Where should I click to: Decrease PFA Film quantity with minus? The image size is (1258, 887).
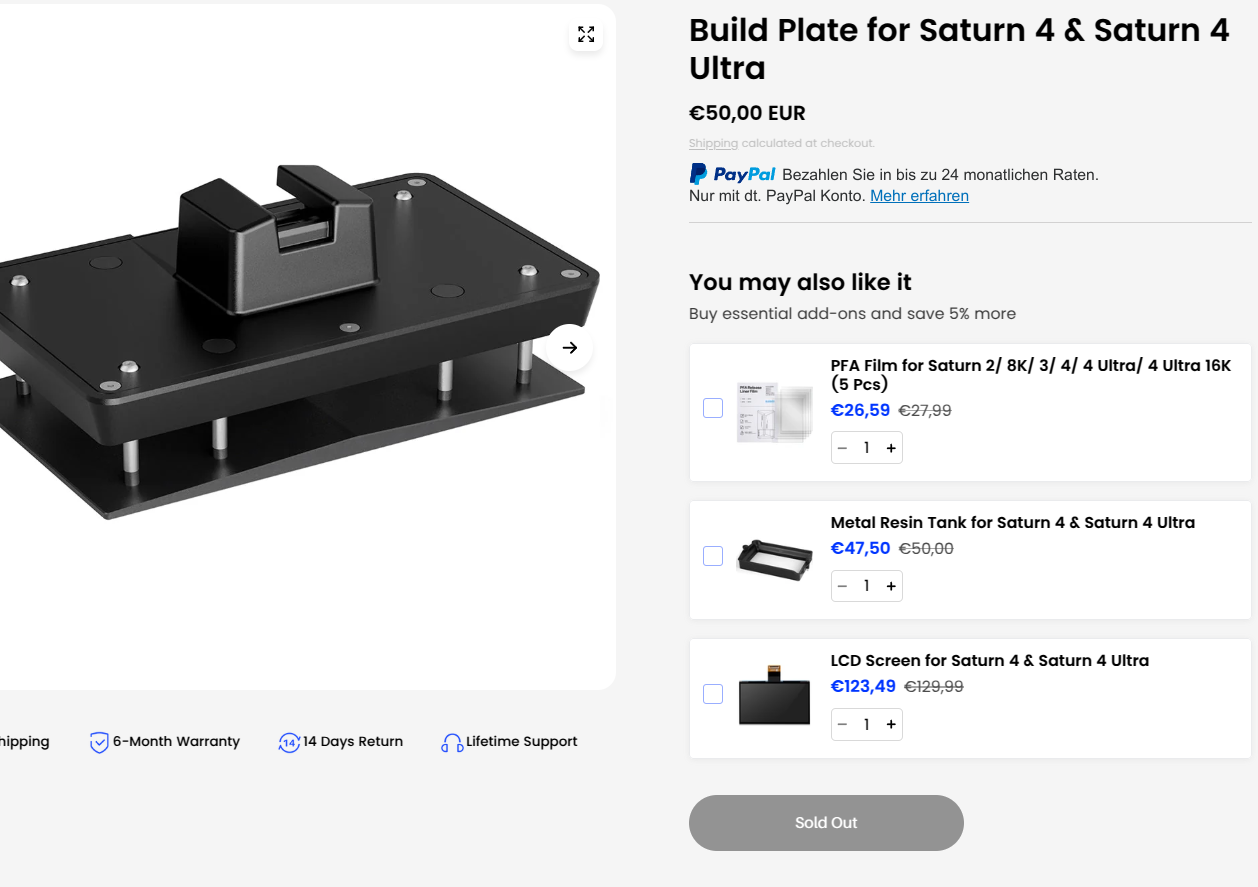[842, 448]
